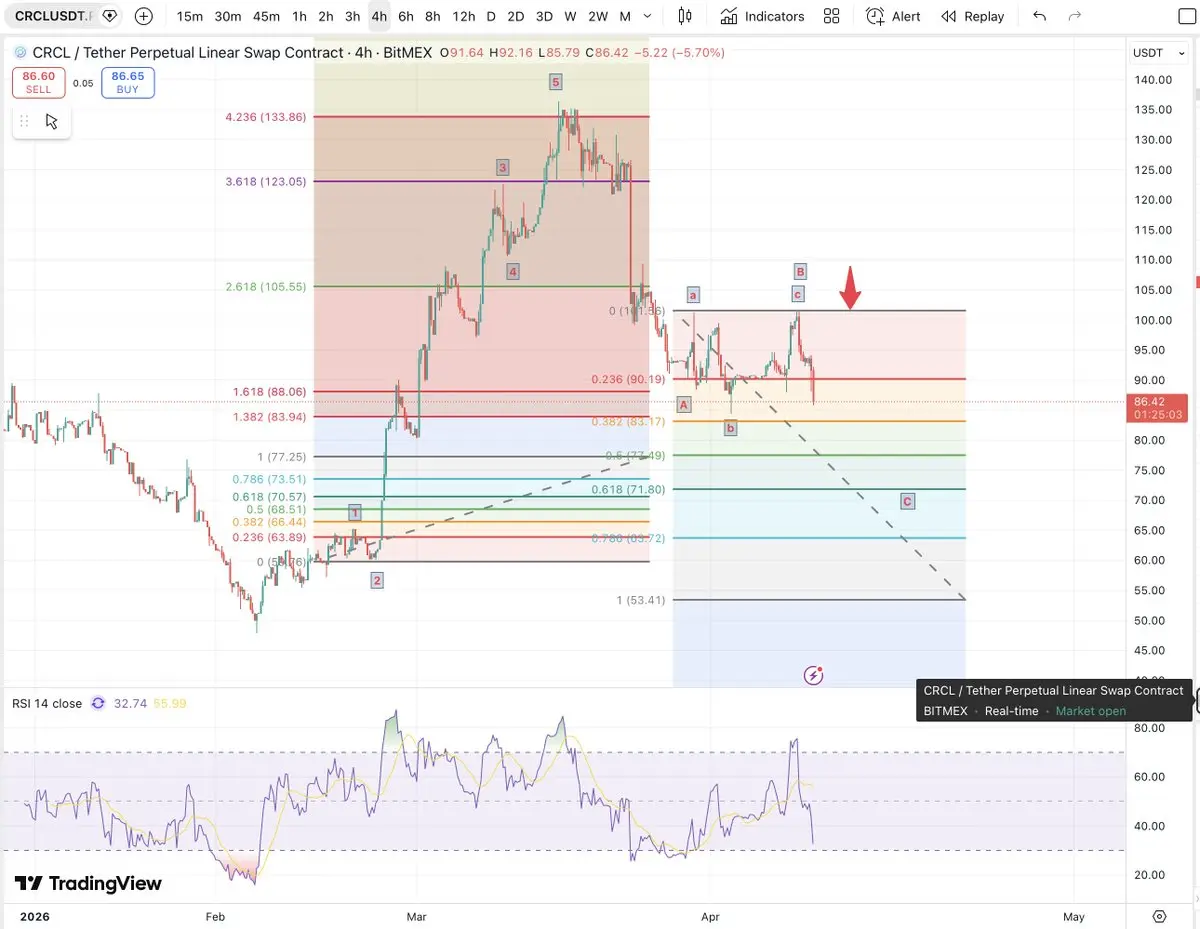
Task: Switch to the 3D timeframe
Action: tap(543, 16)
